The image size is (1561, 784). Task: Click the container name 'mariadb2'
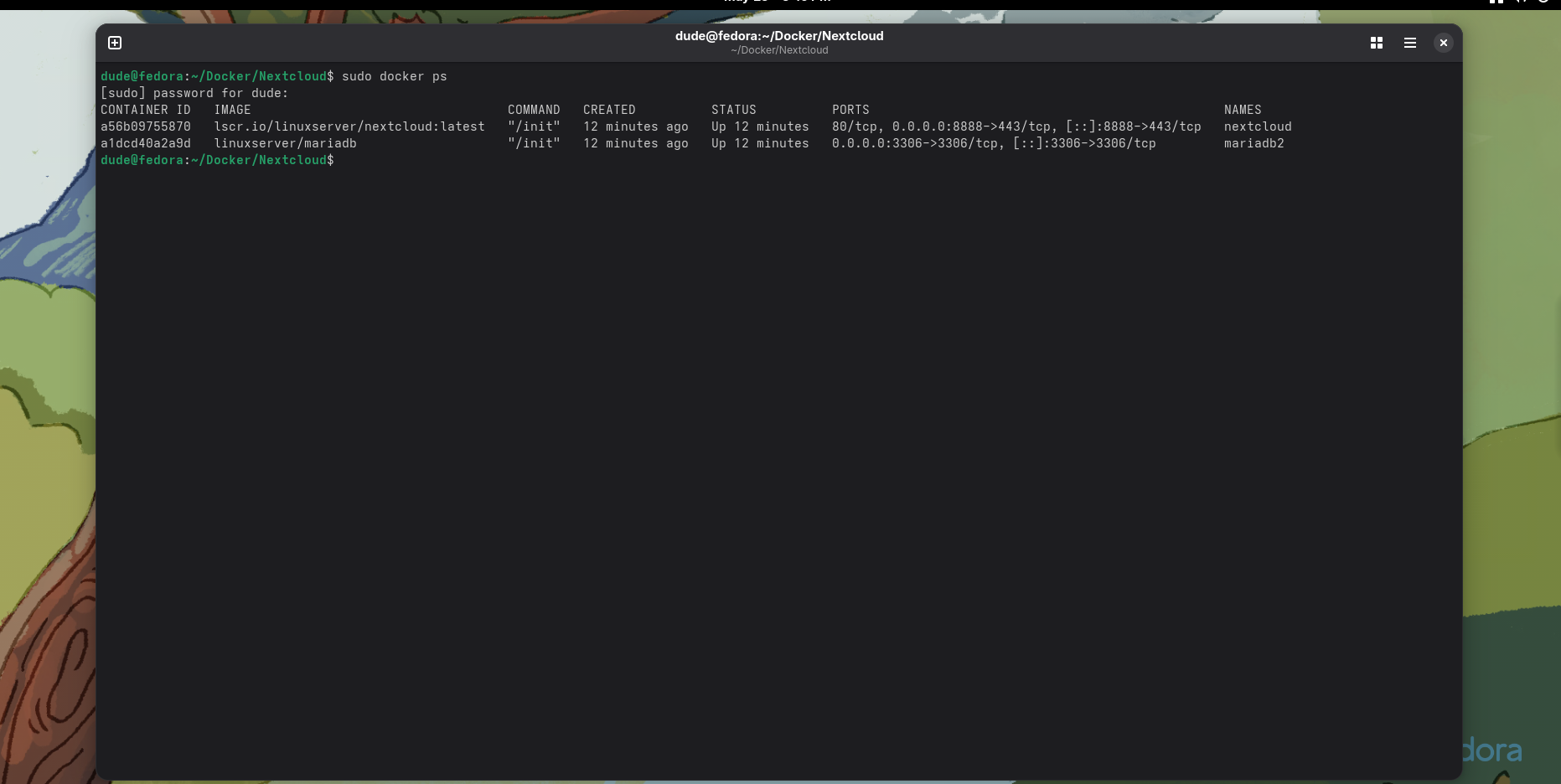coord(1254,143)
